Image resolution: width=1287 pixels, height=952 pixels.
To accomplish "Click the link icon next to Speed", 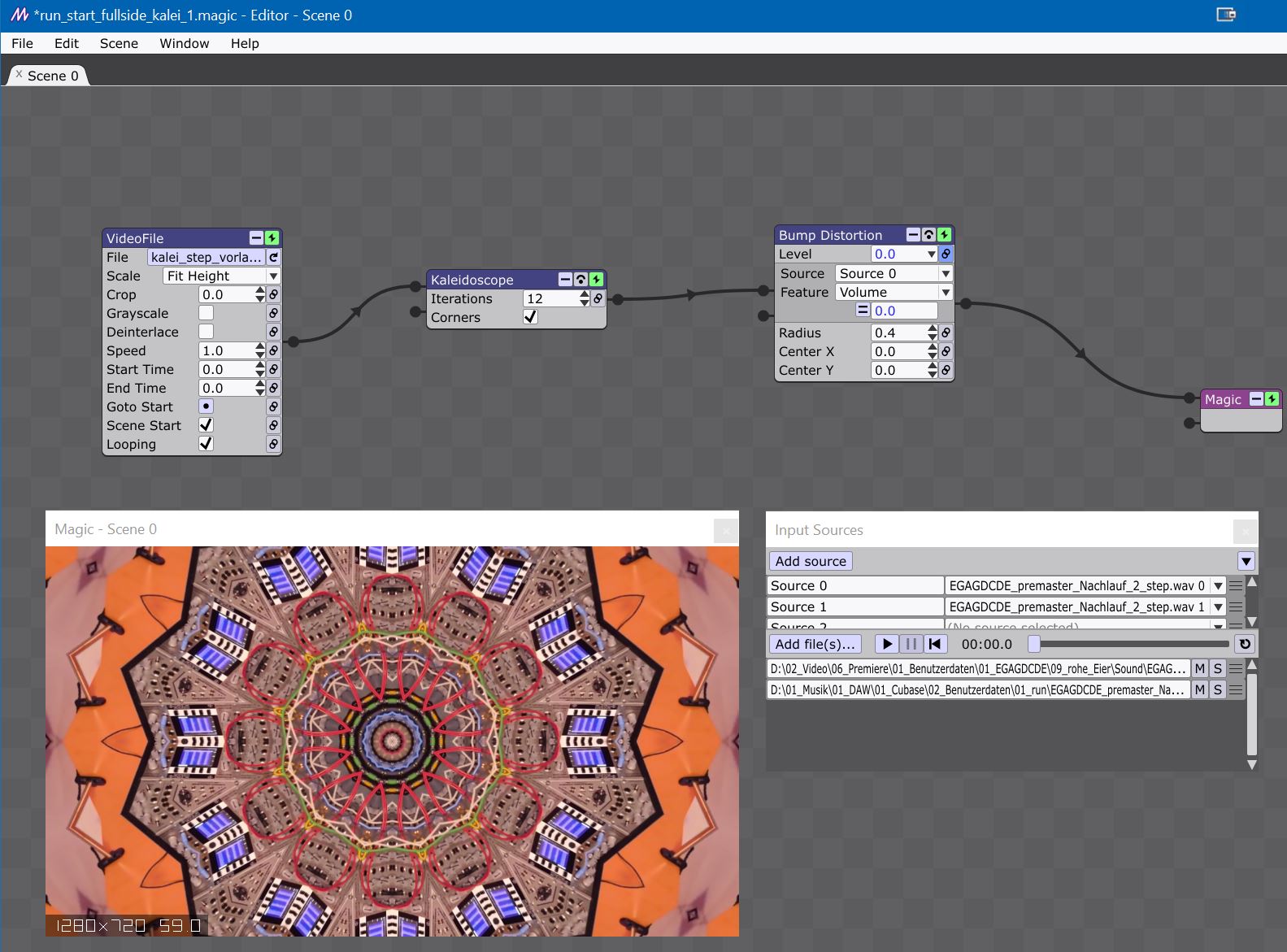I will (x=274, y=350).
